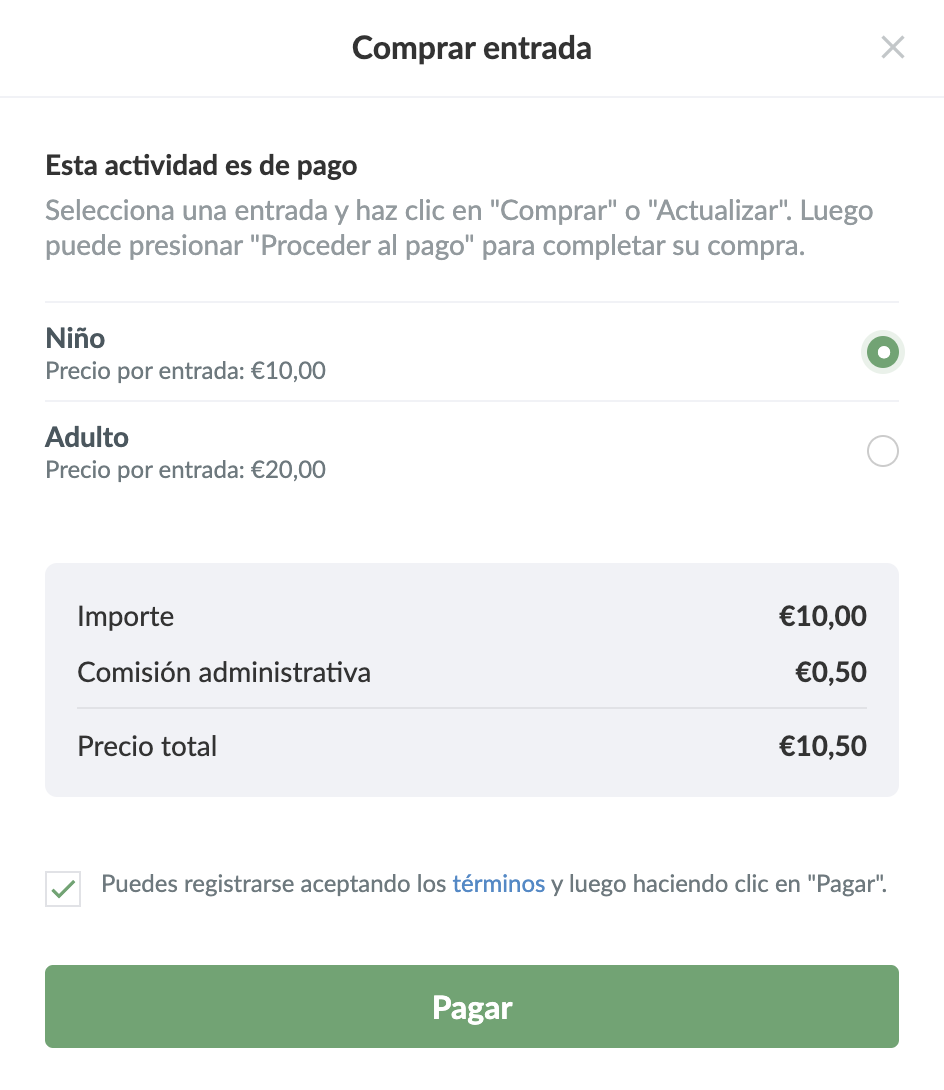Click the Comisión administrativa label
The width and height of the screenshot is (944, 1090).
click(x=224, y=672)
